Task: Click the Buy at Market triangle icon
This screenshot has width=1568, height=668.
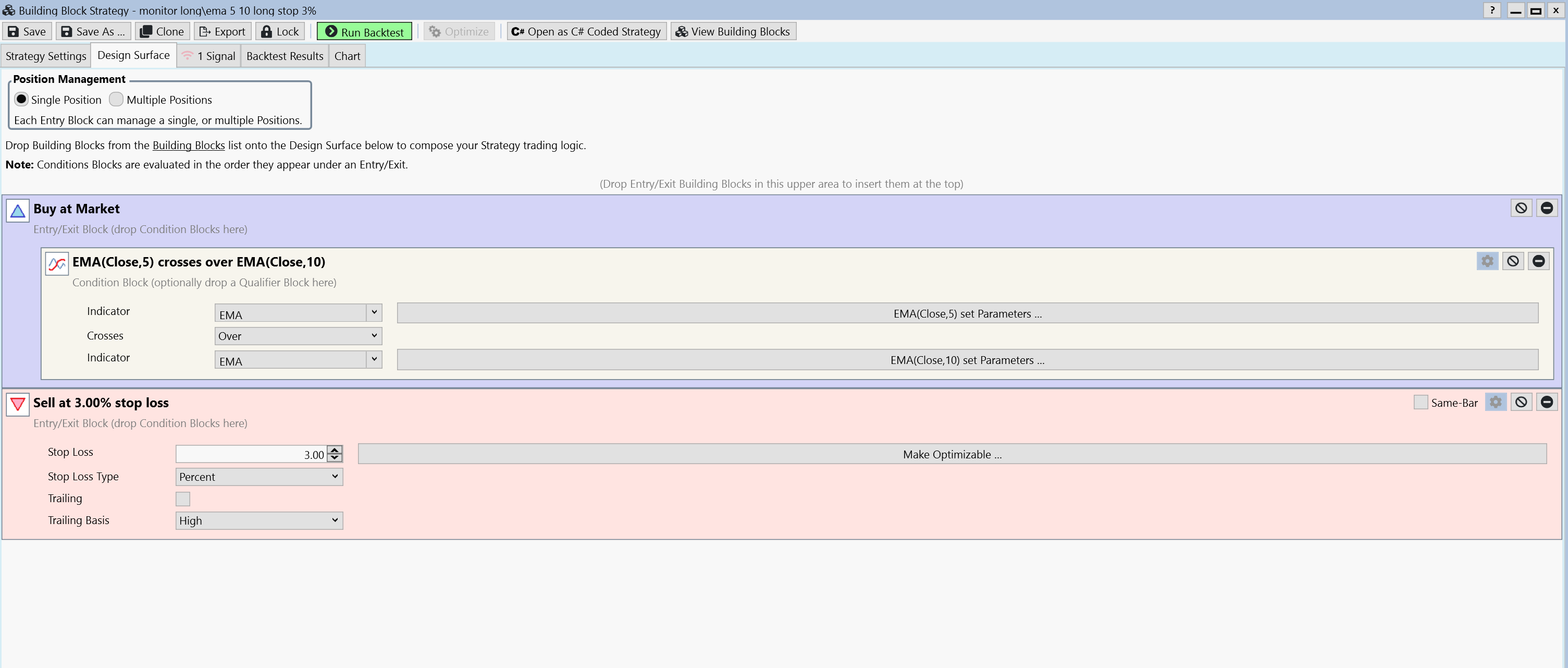Action: (x=18, y=211)
